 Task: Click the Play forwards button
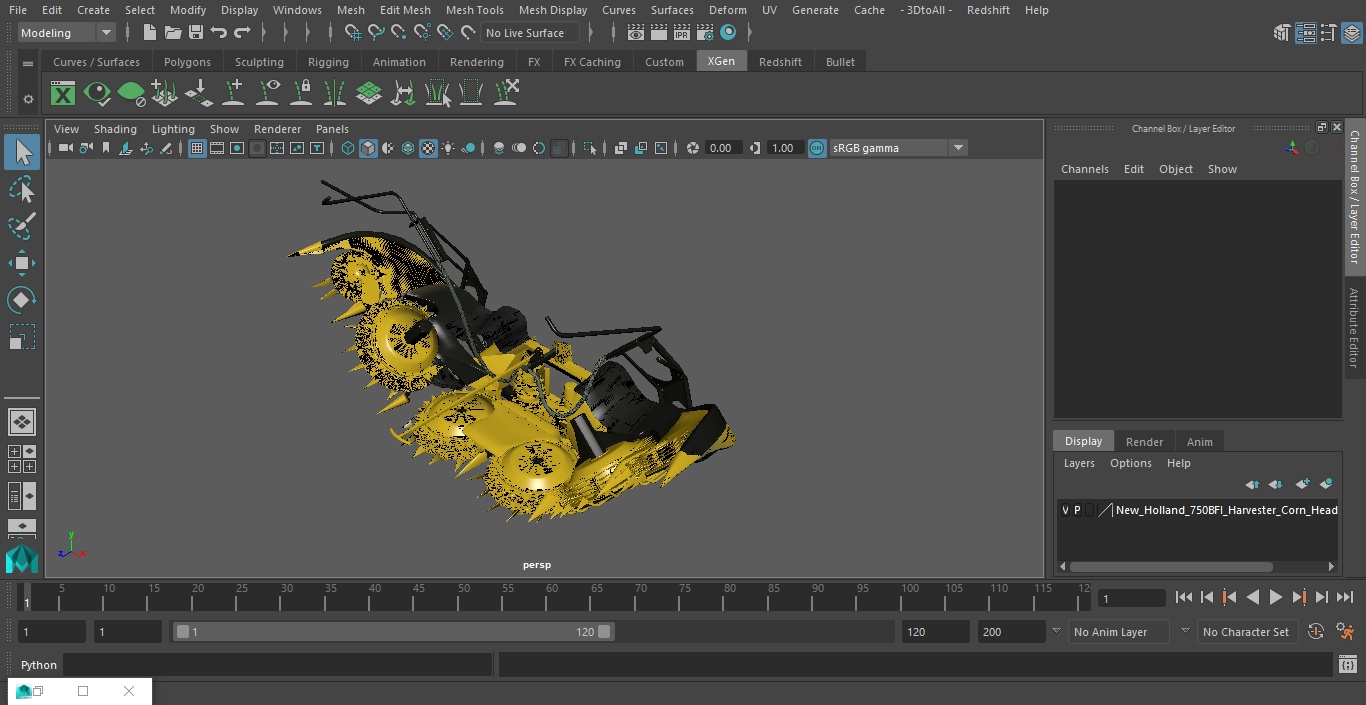[1275, 597]
